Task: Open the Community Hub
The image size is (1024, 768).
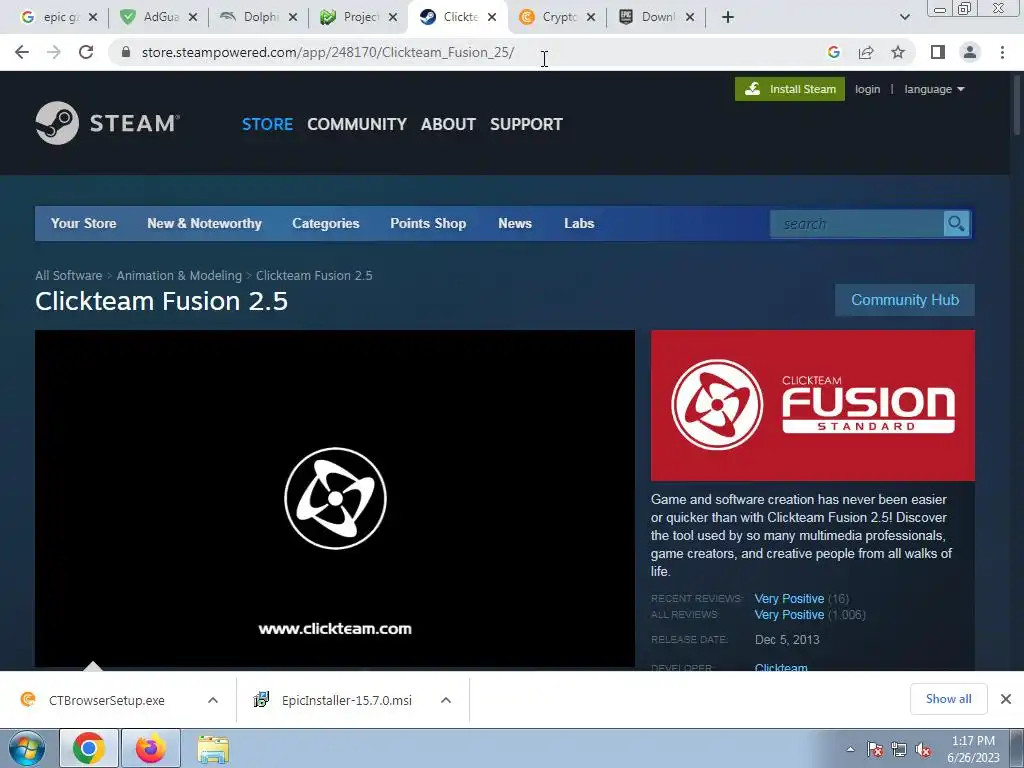Action: tap(904, 300)
